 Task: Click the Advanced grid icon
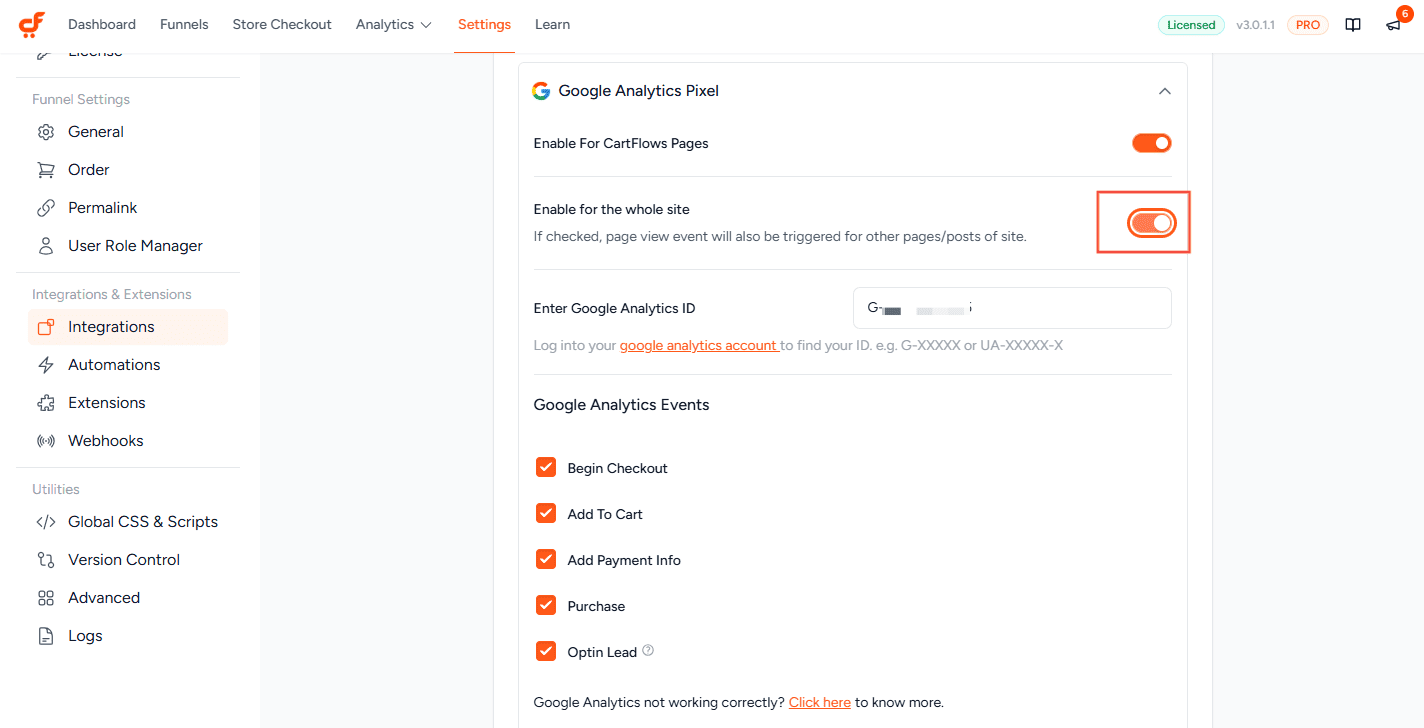pyautogui.click(x=46, y=598)
